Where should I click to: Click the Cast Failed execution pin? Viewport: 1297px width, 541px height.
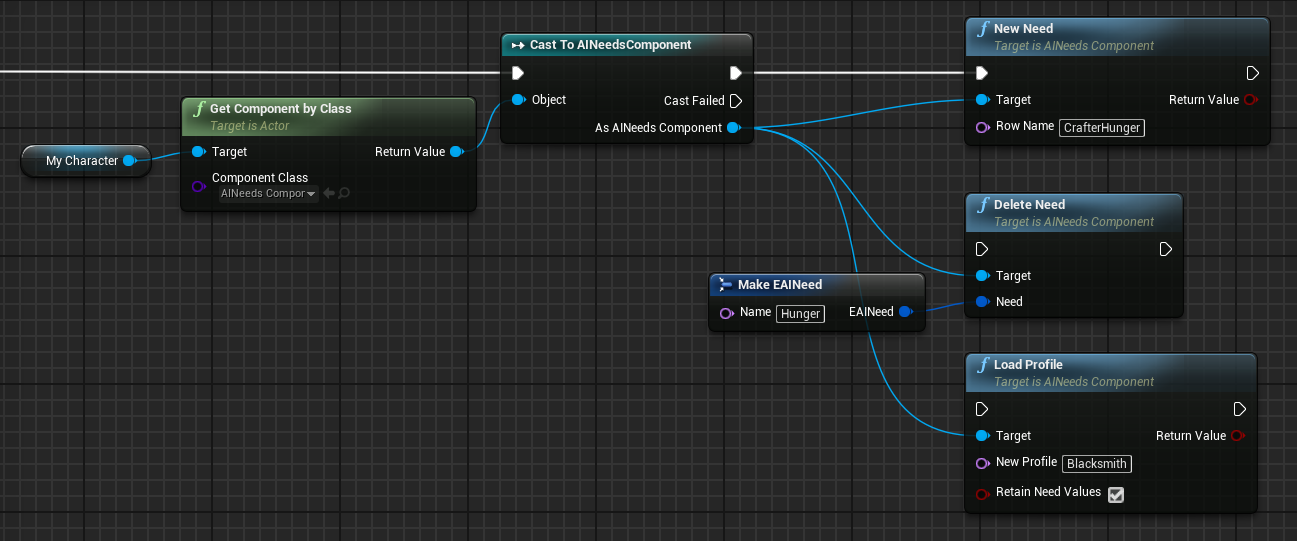click(736, 101)
